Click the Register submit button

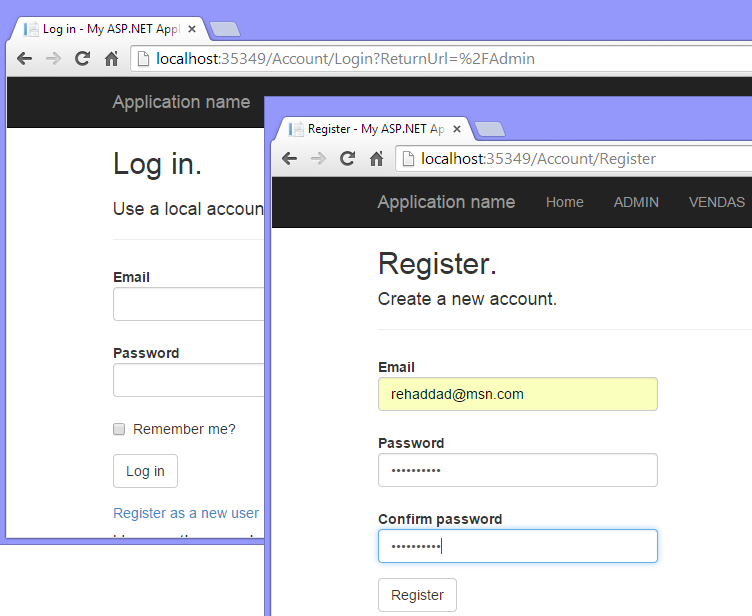tap(417, 595)
